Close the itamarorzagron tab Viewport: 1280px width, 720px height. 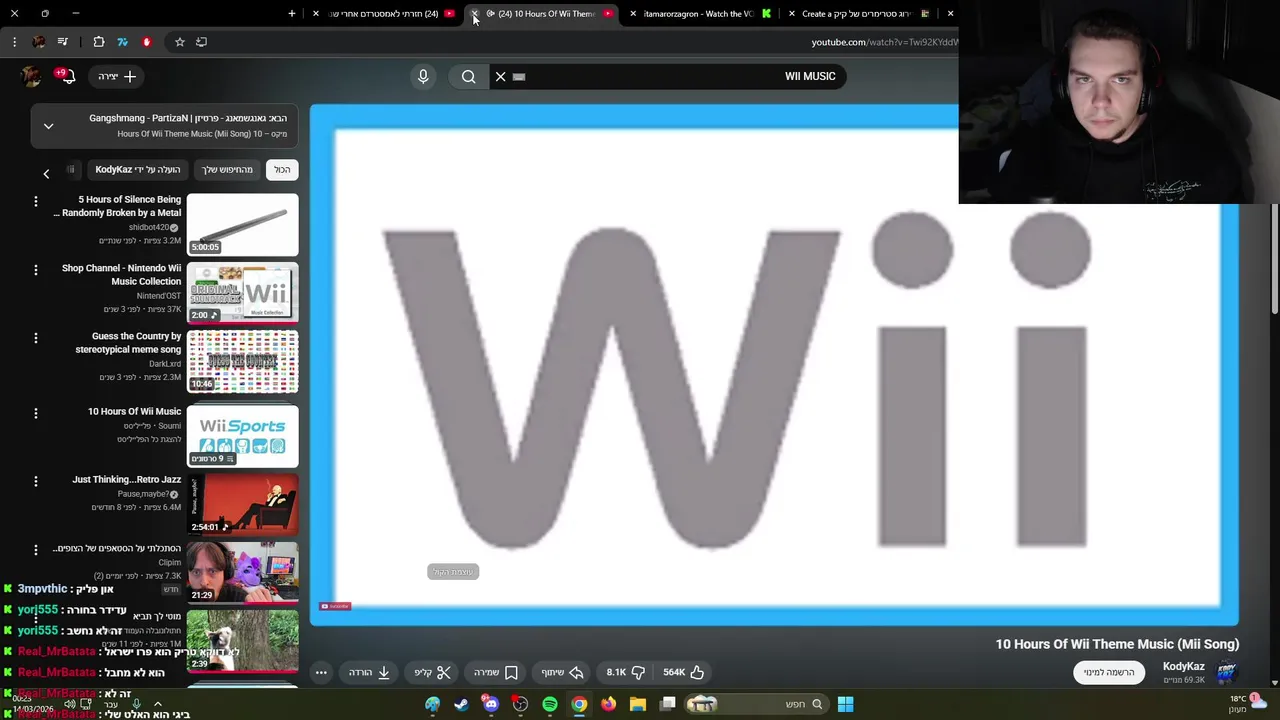633,14
